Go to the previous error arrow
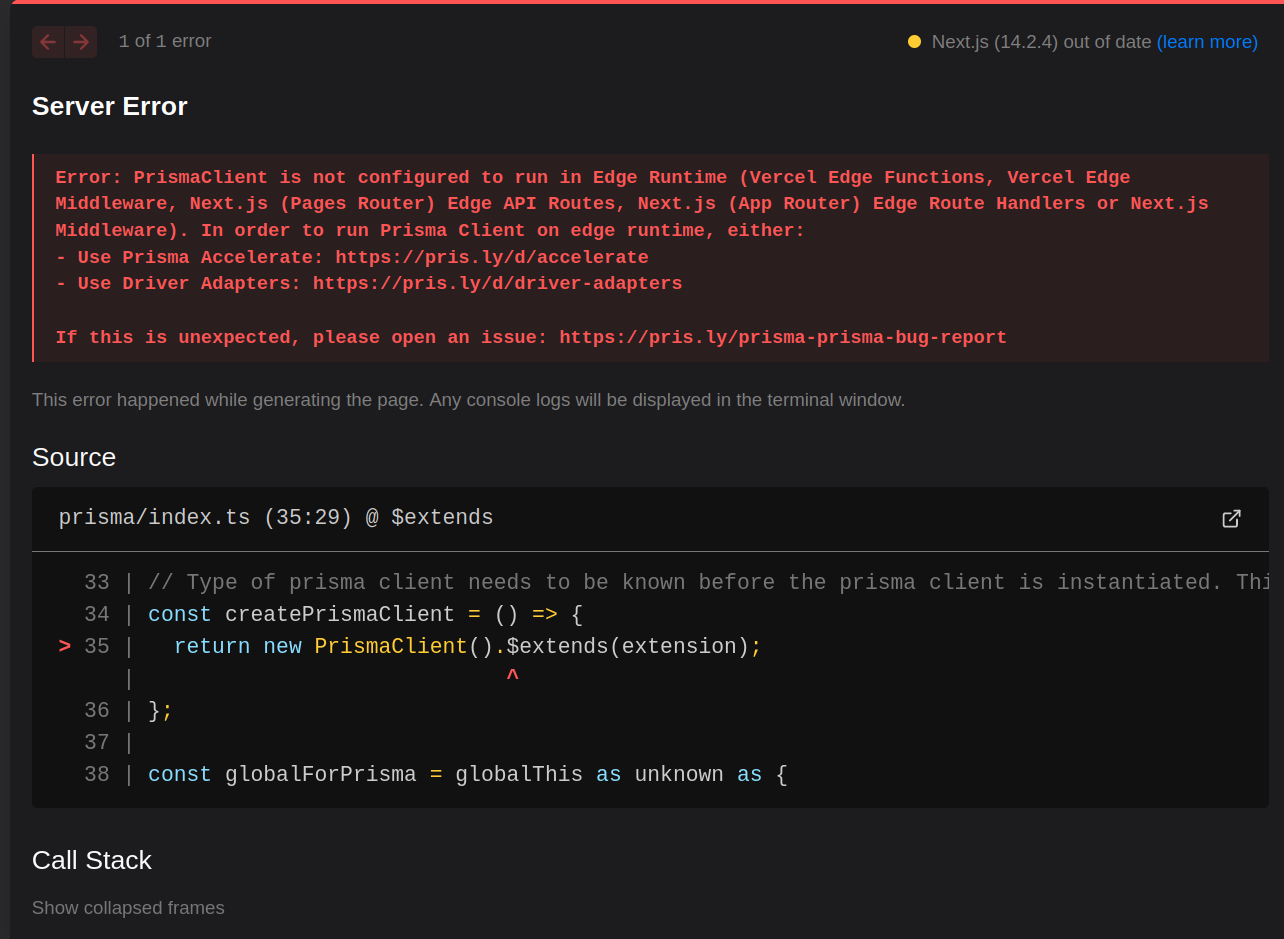Viewport: 1284px width, 939px height. pos(48,42)
